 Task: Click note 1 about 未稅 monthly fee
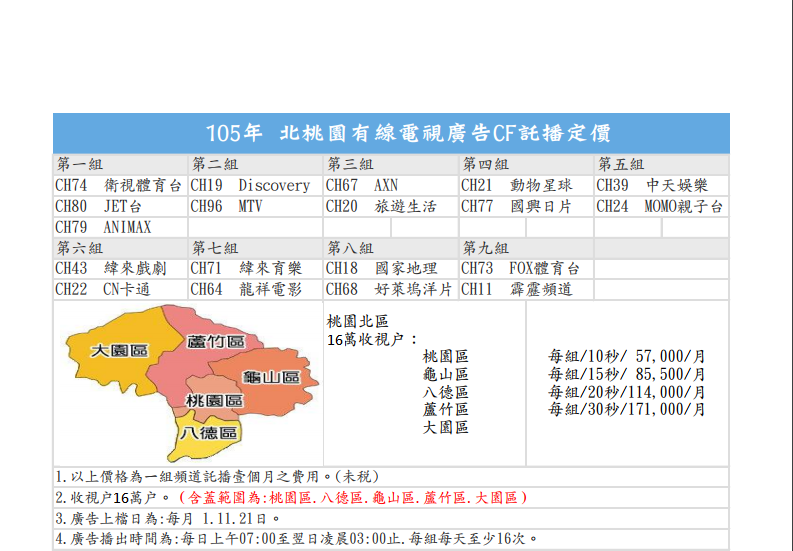[217, 477]
